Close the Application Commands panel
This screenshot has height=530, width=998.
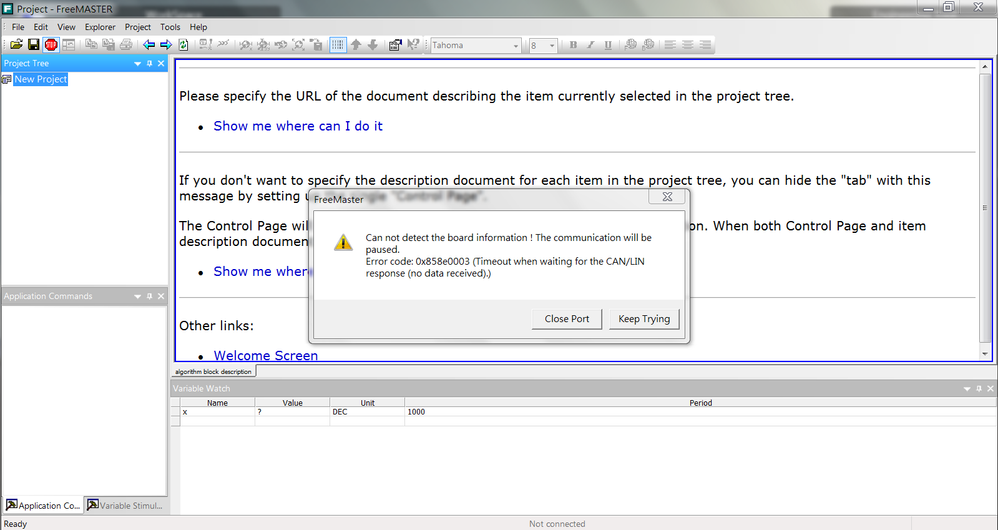pyautogui.click(x=161, y=296)
